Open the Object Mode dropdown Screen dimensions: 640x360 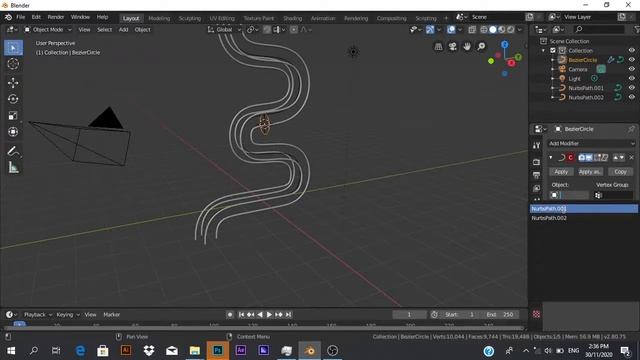click(48, 30)
